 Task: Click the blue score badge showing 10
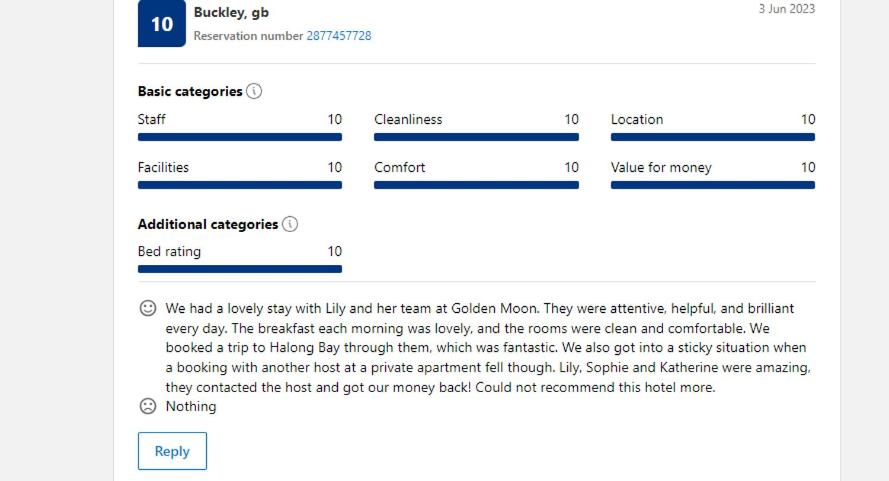[162, 24]
